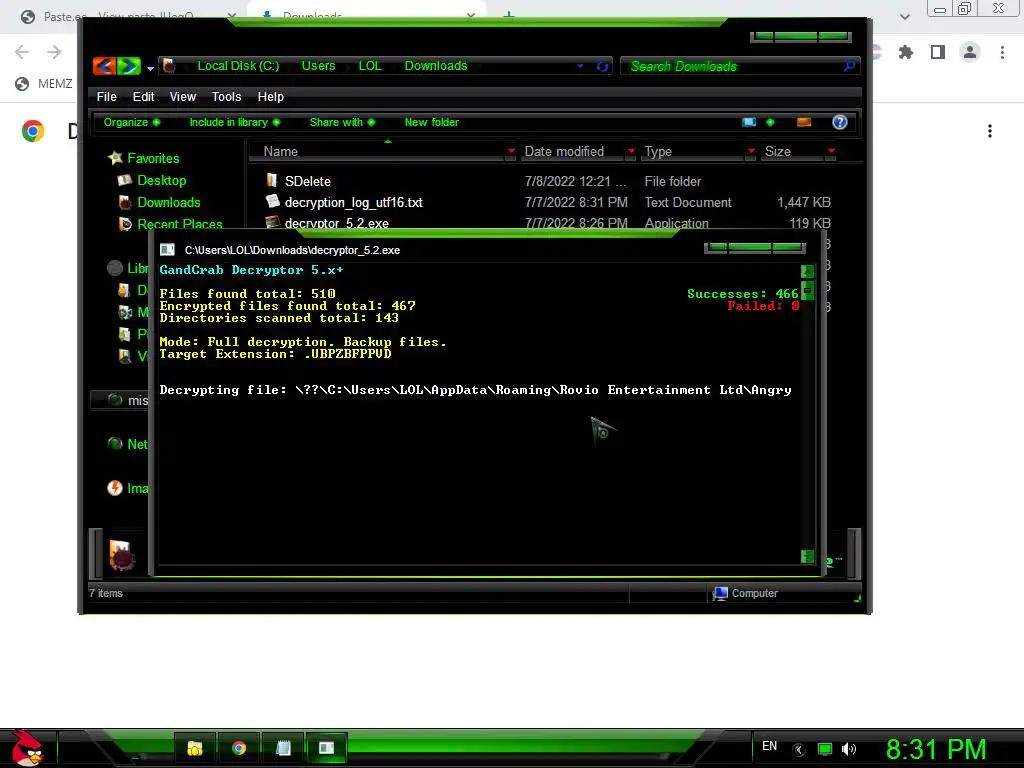Open File Explorer from taskbar
This screenshot has width=1024, height=768.
point(194,748)
